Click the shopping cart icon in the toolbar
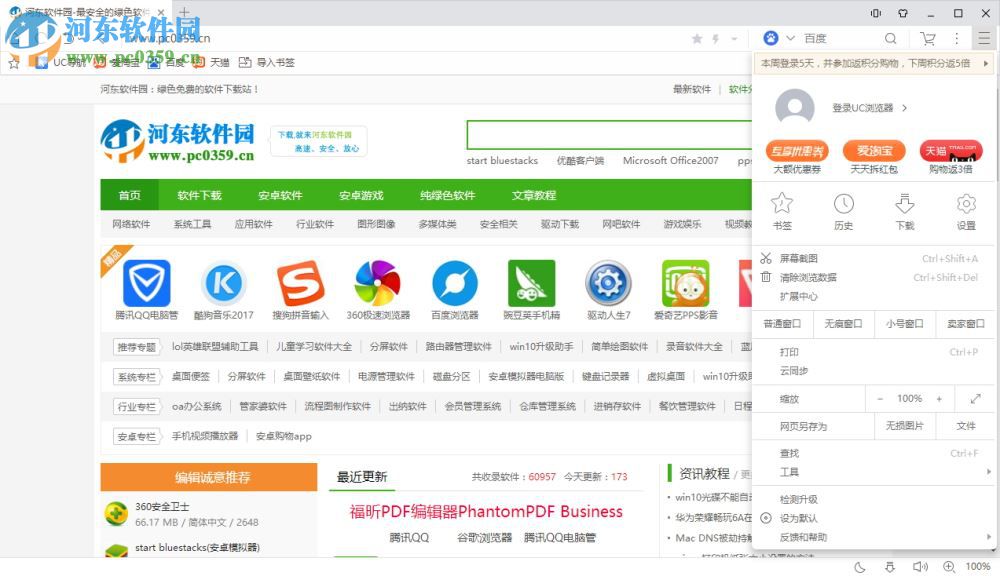1000x576 pixels. pos(928,37)
